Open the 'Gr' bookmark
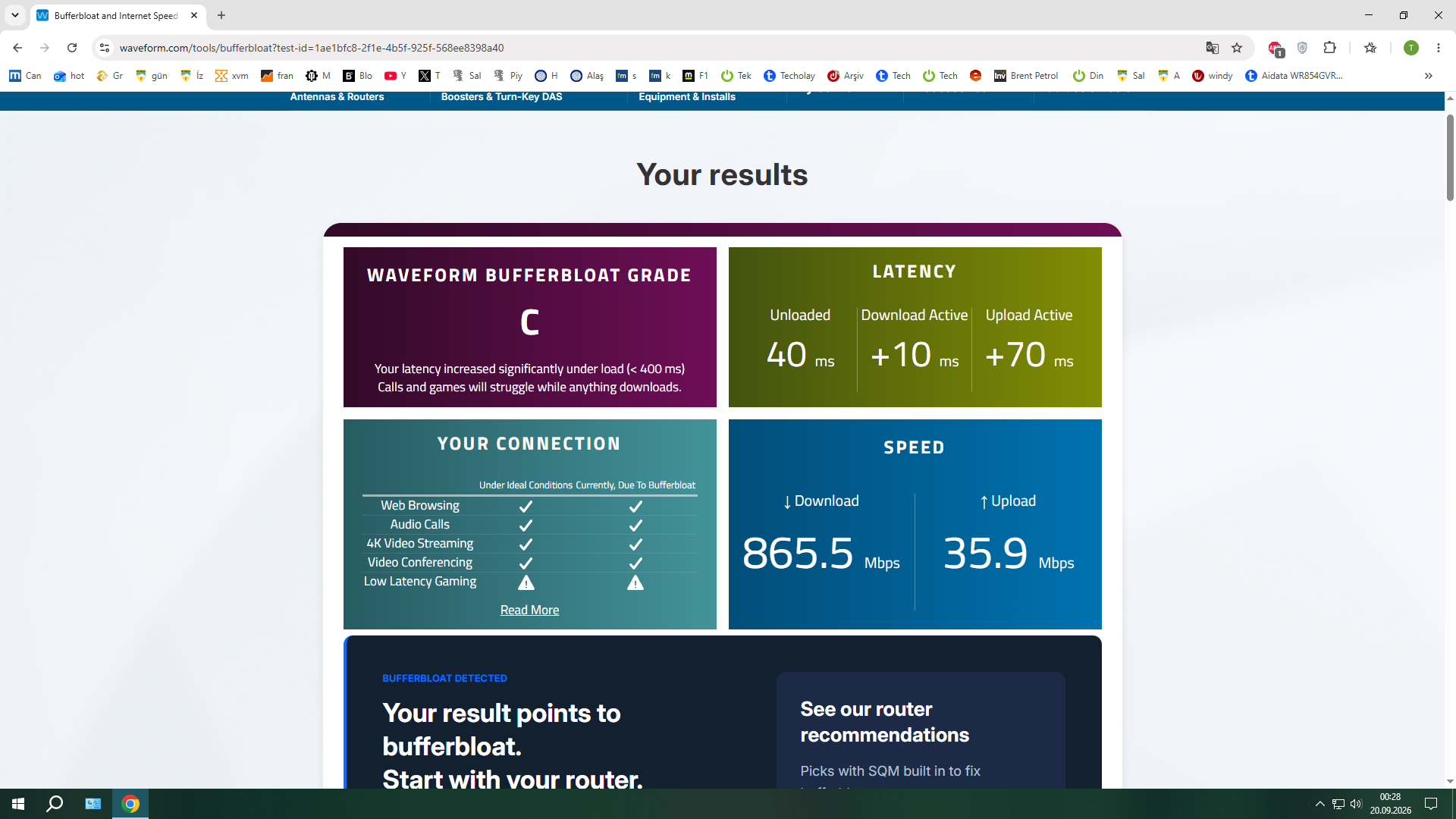The height and width of the screenshot is (819, 1456). [x=109, y=76]
